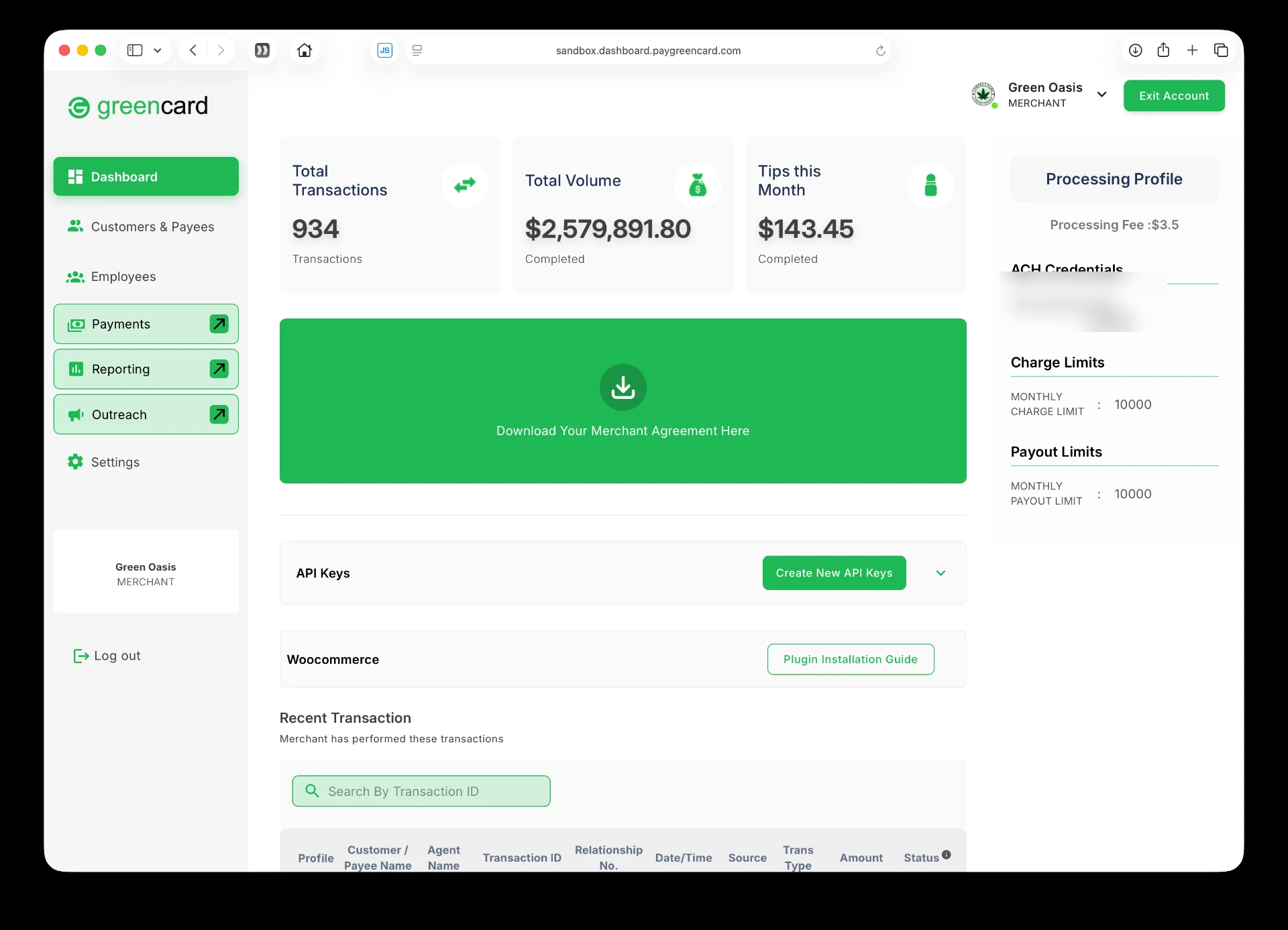Click the Reporting chart icon
The width and height of the screenshot is (1288, 930).
point(76,369)
